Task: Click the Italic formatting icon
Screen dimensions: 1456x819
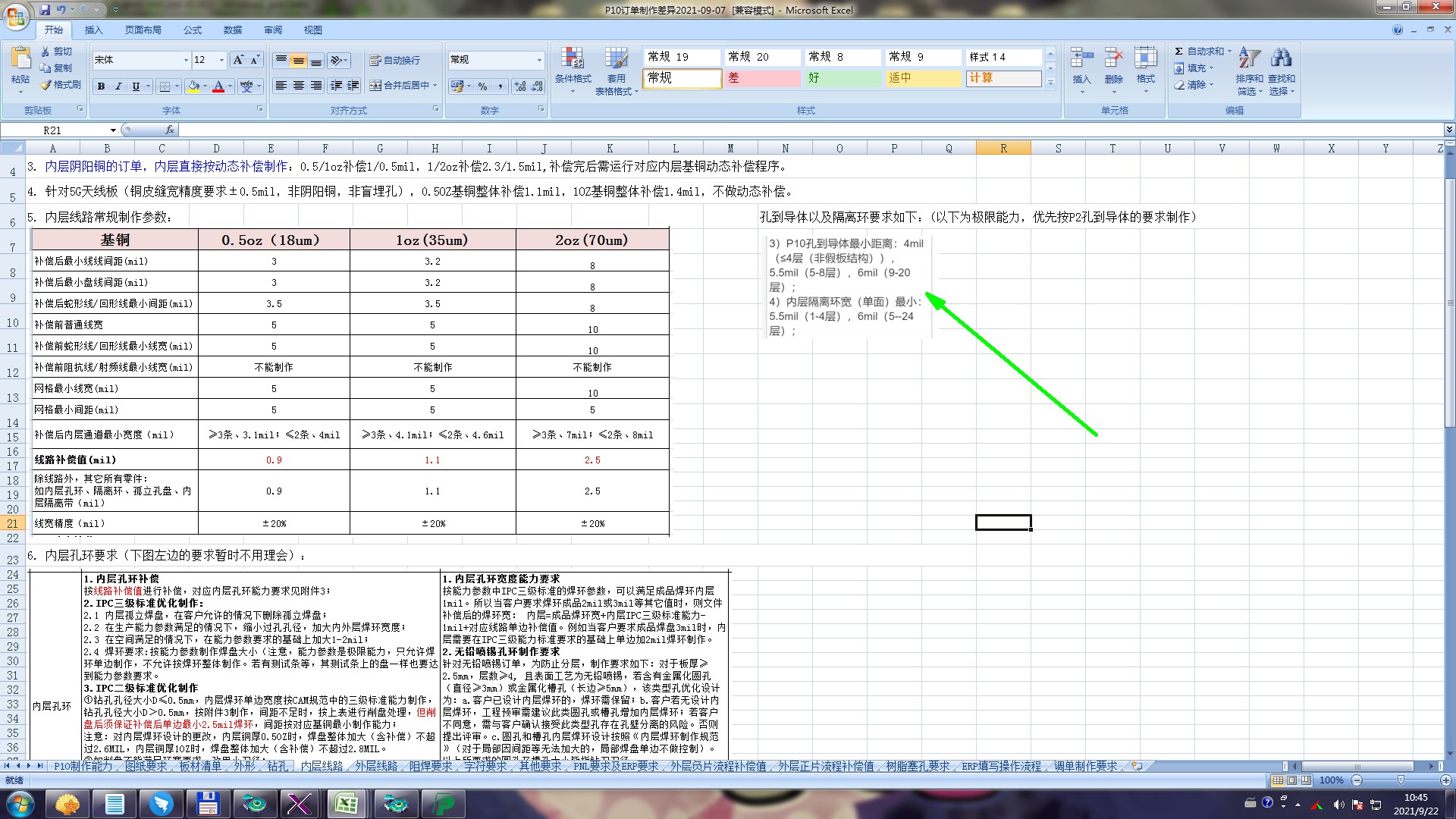Action: coord(118,86)
